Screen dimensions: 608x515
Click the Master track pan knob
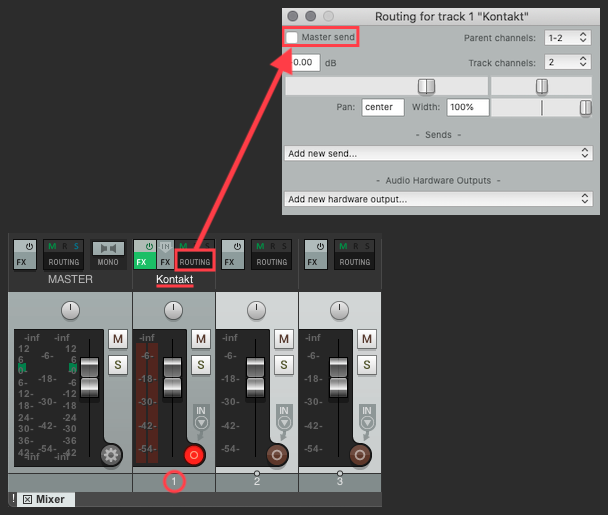[70, 311]
